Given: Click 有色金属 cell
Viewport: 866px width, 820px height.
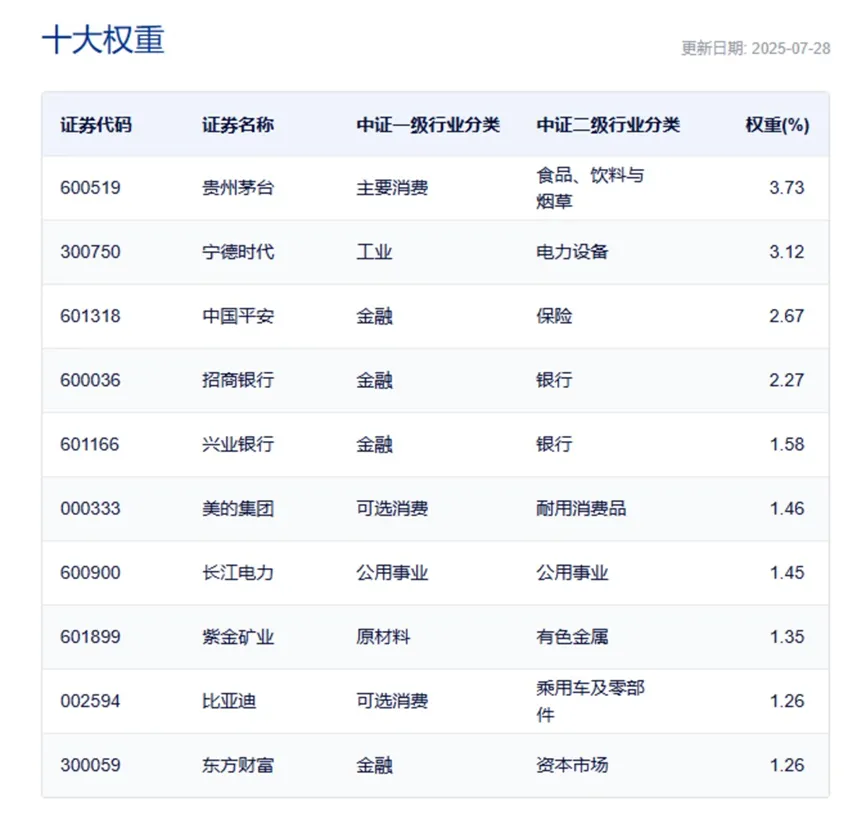Looking at the screenshot, I should [572, 636].
